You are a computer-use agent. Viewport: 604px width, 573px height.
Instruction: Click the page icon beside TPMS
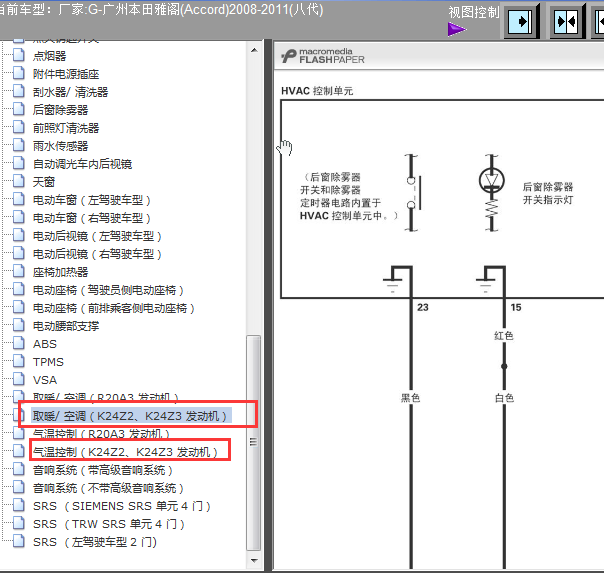(x=18, y=361)
